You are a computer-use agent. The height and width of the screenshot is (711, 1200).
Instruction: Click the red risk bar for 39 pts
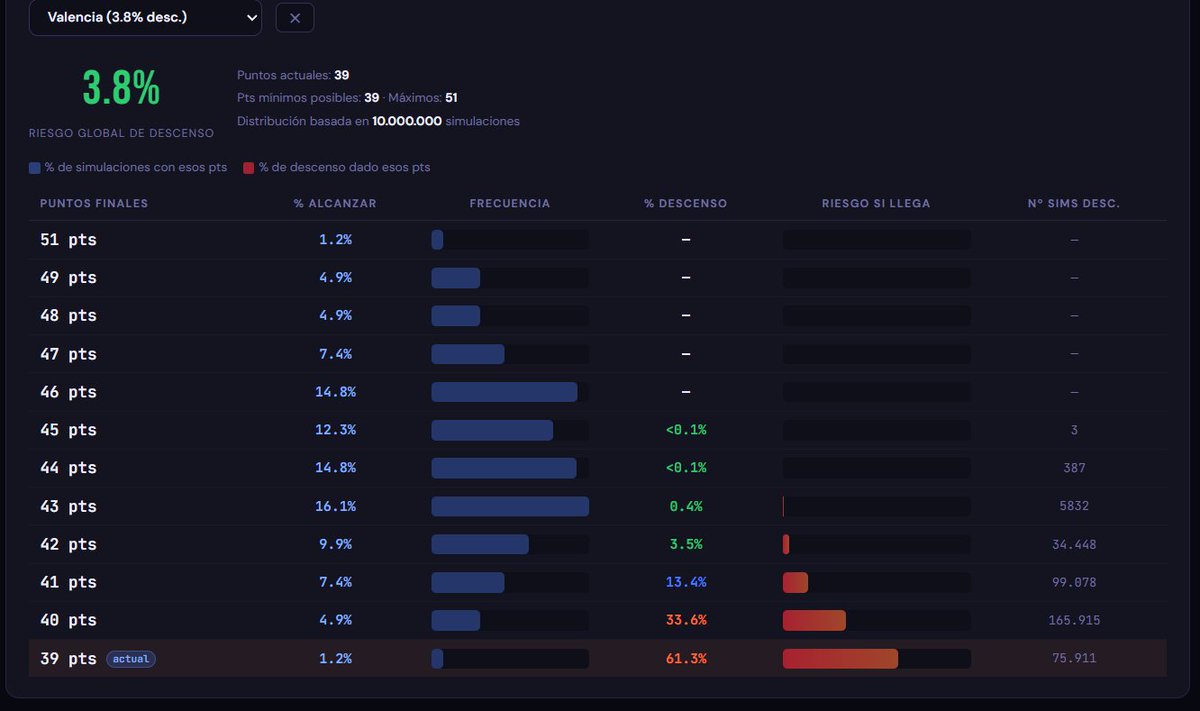pos(840,659)
